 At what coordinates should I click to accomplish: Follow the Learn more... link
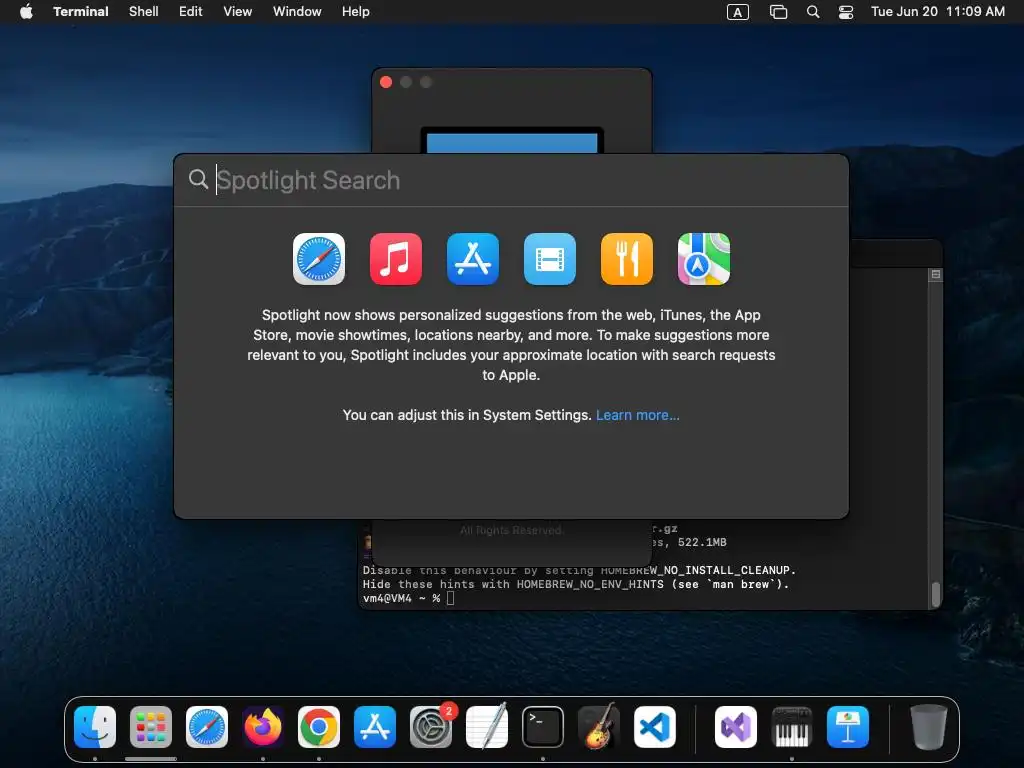637,415
